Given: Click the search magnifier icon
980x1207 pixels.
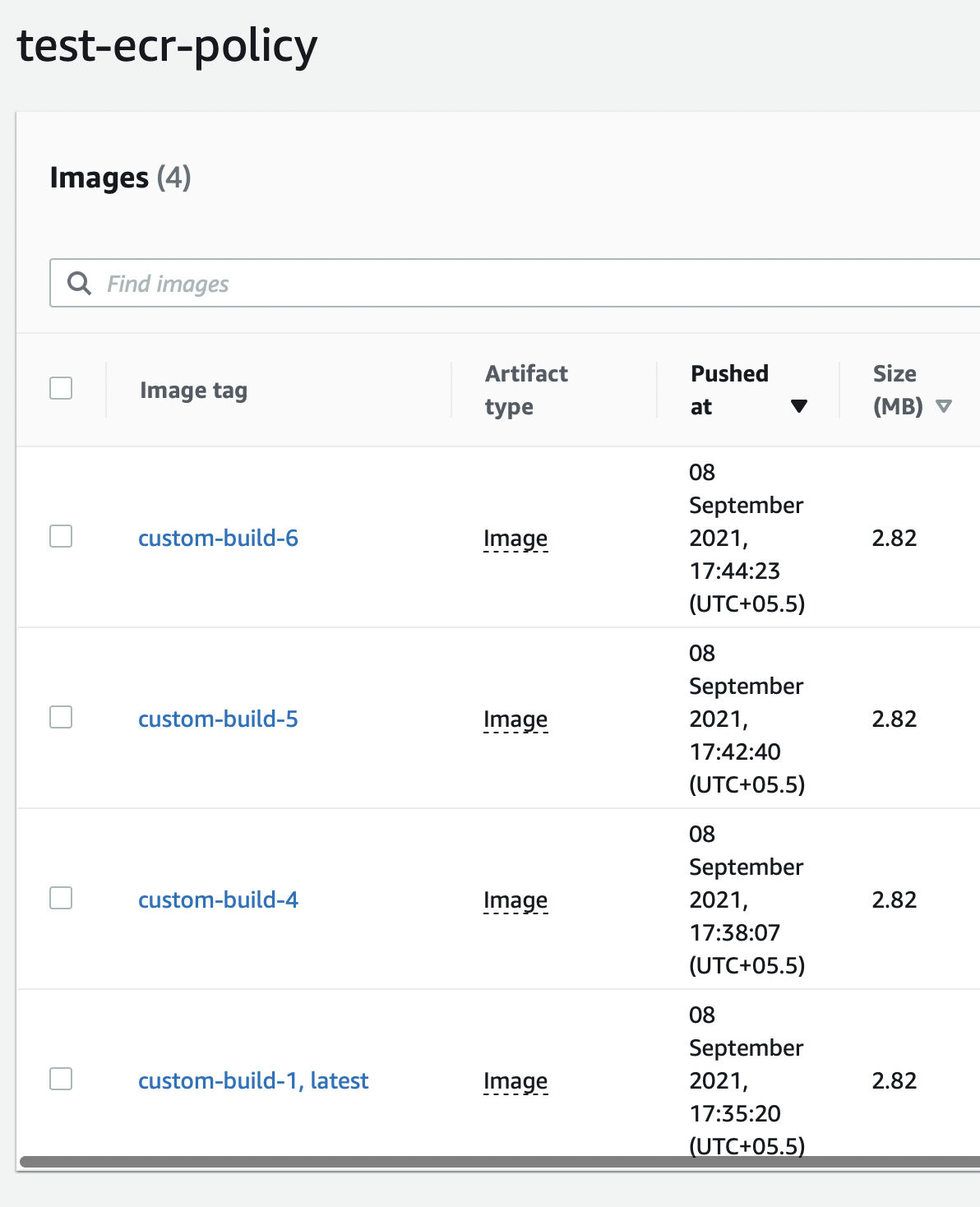Looking at the screenshot, I should (79, 283).
